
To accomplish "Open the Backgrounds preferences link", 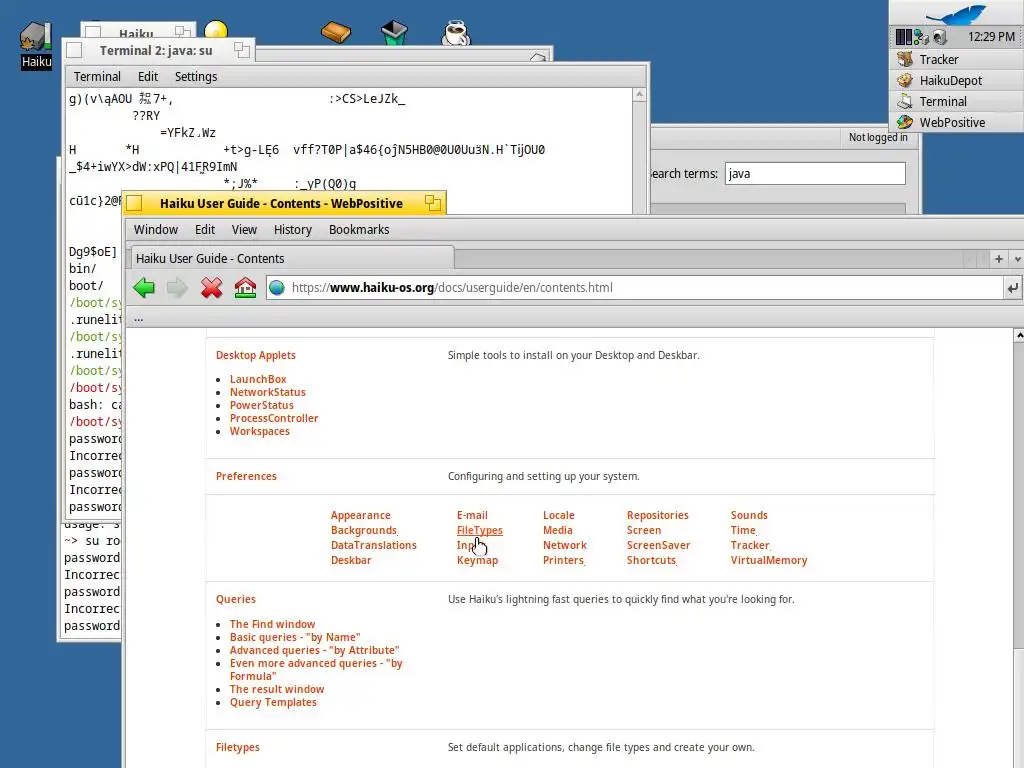I will (364, 530).
